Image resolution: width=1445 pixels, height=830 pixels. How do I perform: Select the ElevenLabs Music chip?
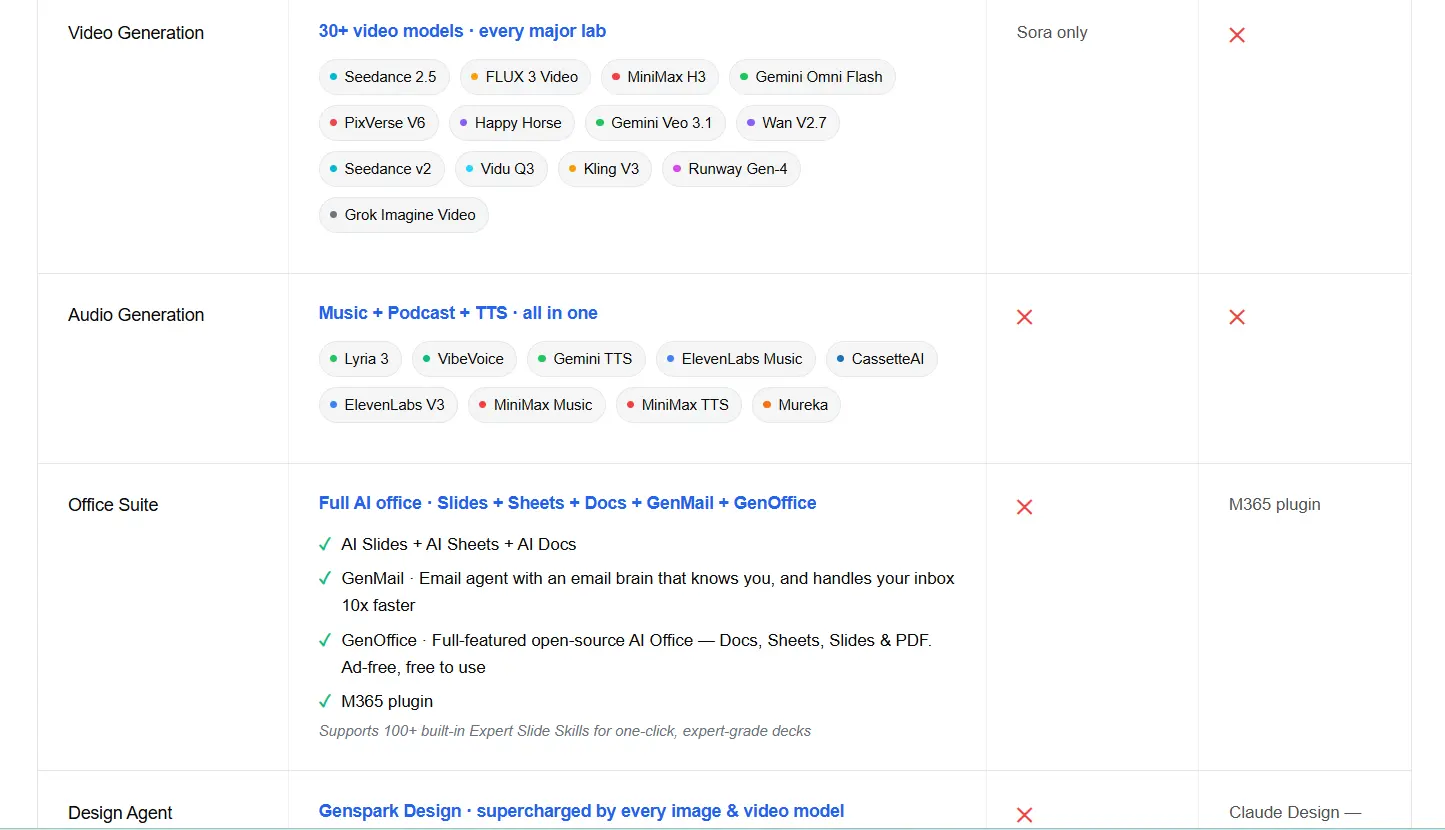[x=736, y=359]
